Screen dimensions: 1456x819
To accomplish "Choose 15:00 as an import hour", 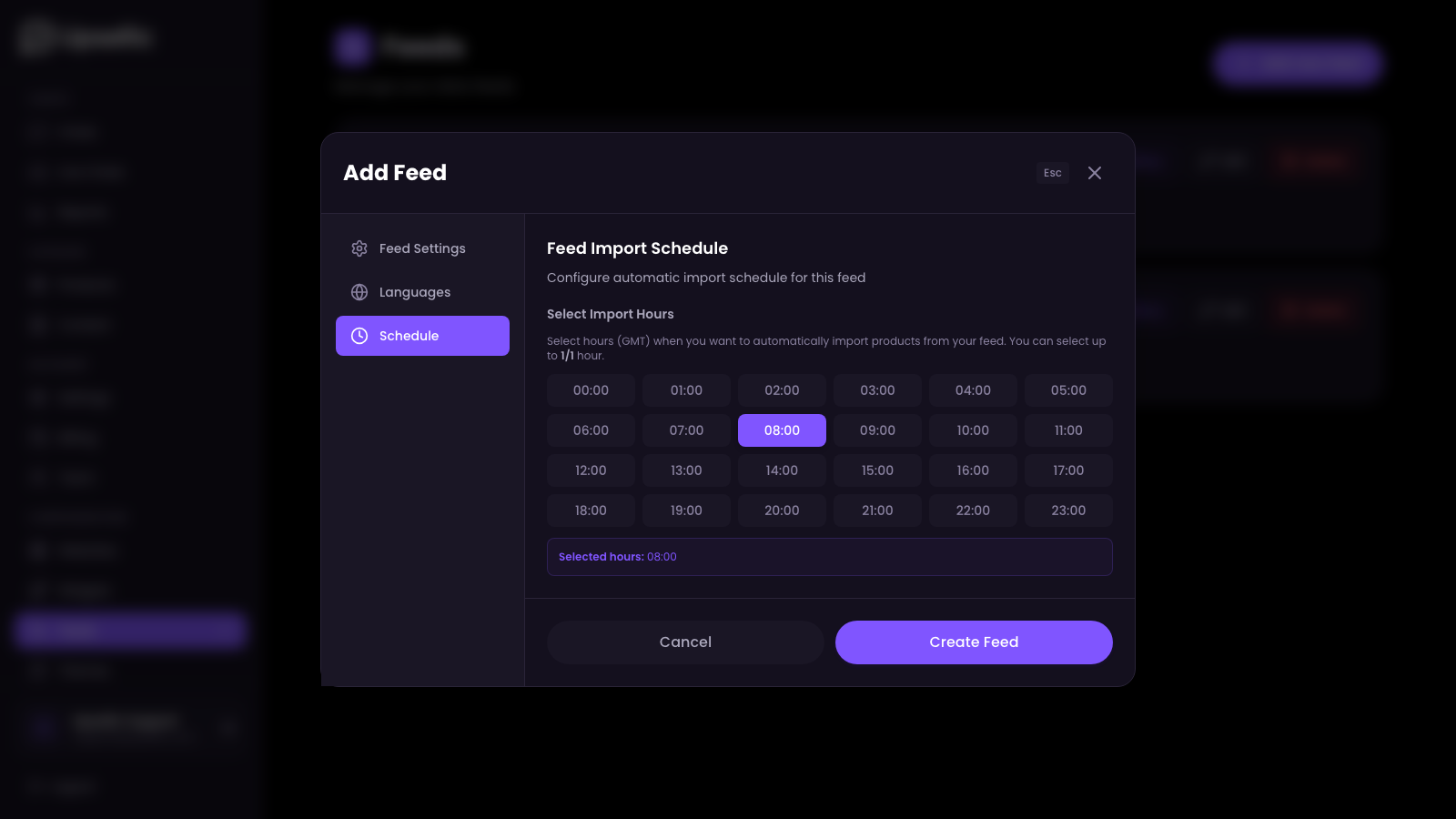I will [x=877, y=470].
